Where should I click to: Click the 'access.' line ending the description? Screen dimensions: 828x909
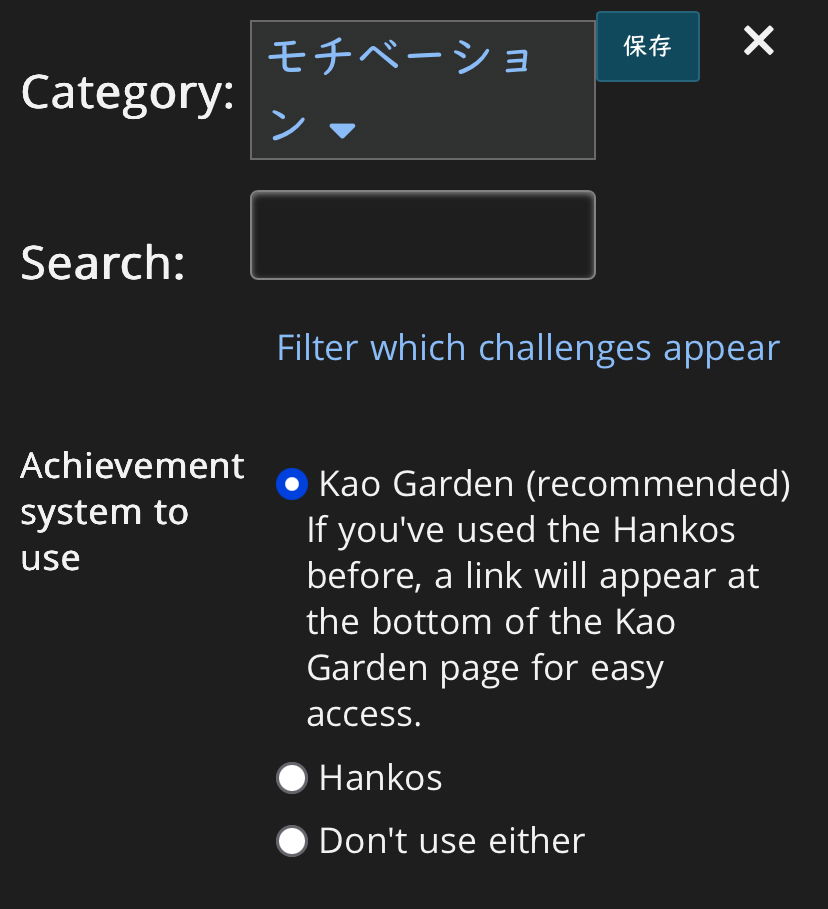coord(364,713)
